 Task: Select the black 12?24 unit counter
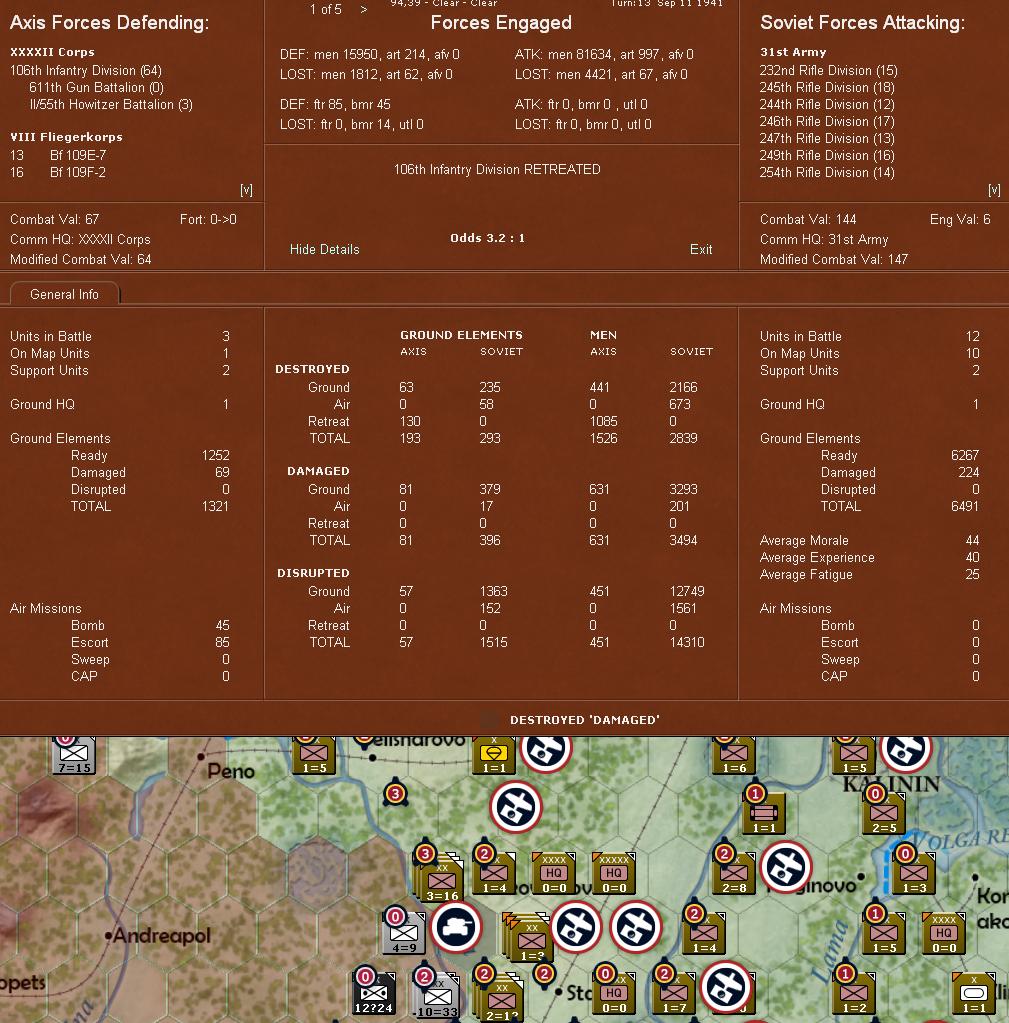pos(374,994)
